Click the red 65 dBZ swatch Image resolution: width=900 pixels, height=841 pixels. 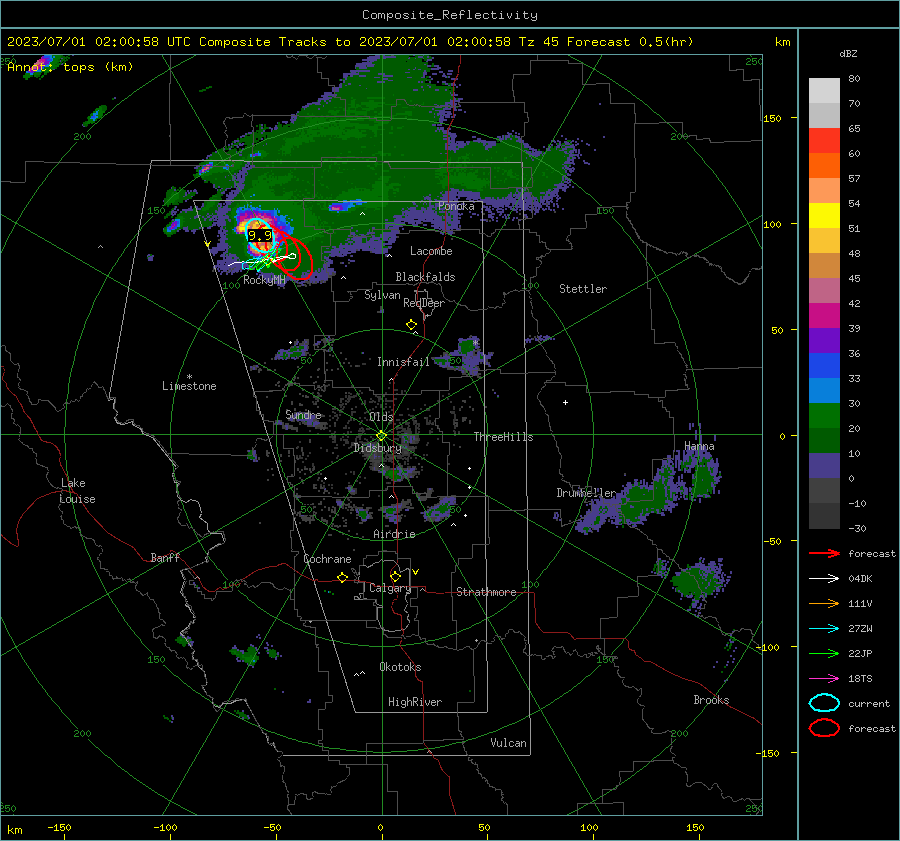point(824,141)
